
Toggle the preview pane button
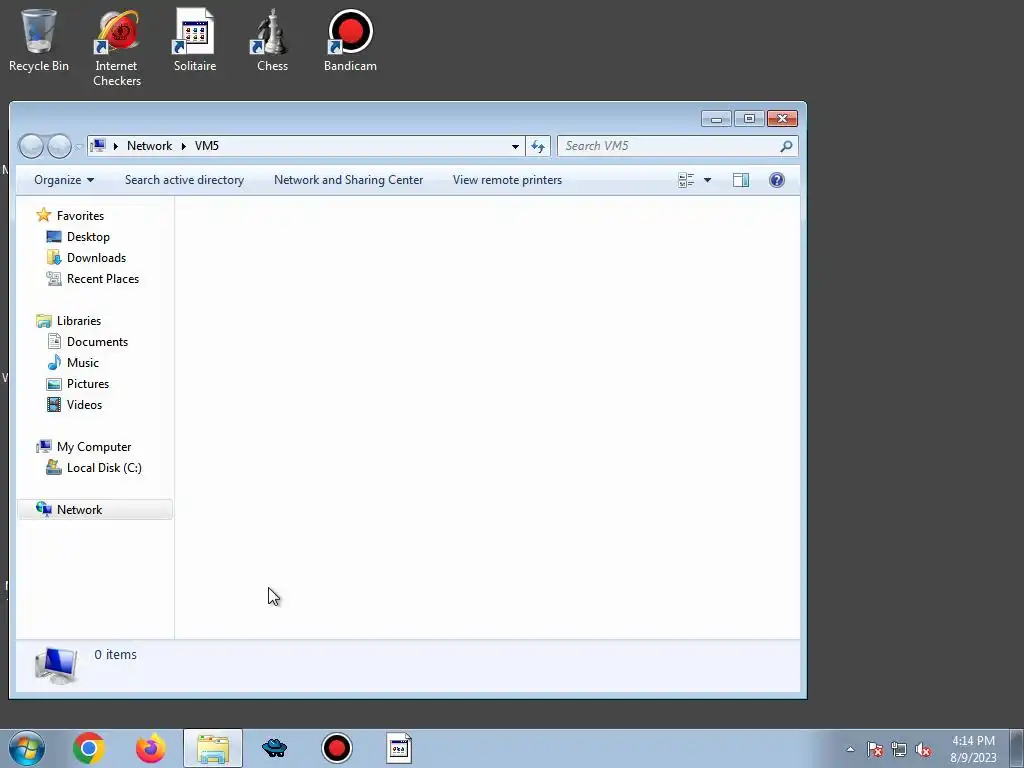(x=741, y=180)
